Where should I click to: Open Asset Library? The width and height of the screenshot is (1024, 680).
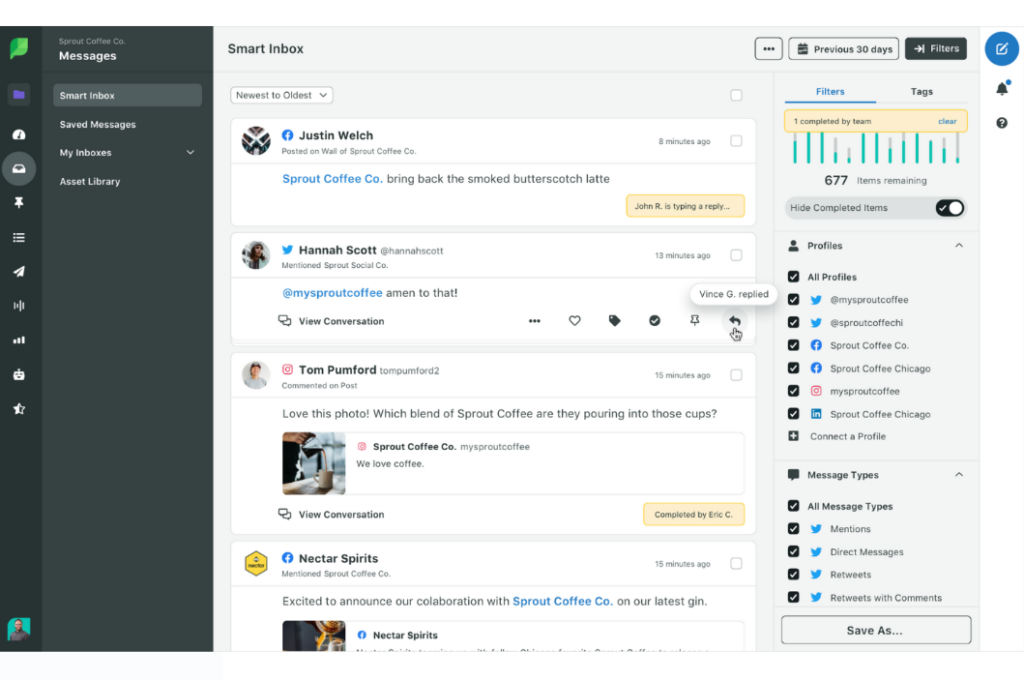(x=90, y=182)
